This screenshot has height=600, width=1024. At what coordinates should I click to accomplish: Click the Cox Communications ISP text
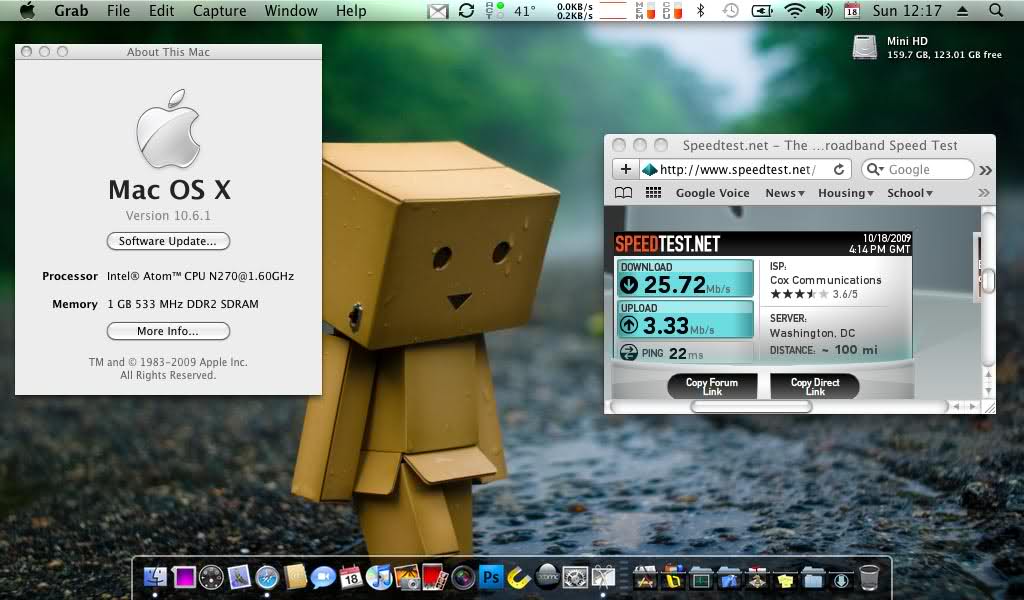(825, 280)
